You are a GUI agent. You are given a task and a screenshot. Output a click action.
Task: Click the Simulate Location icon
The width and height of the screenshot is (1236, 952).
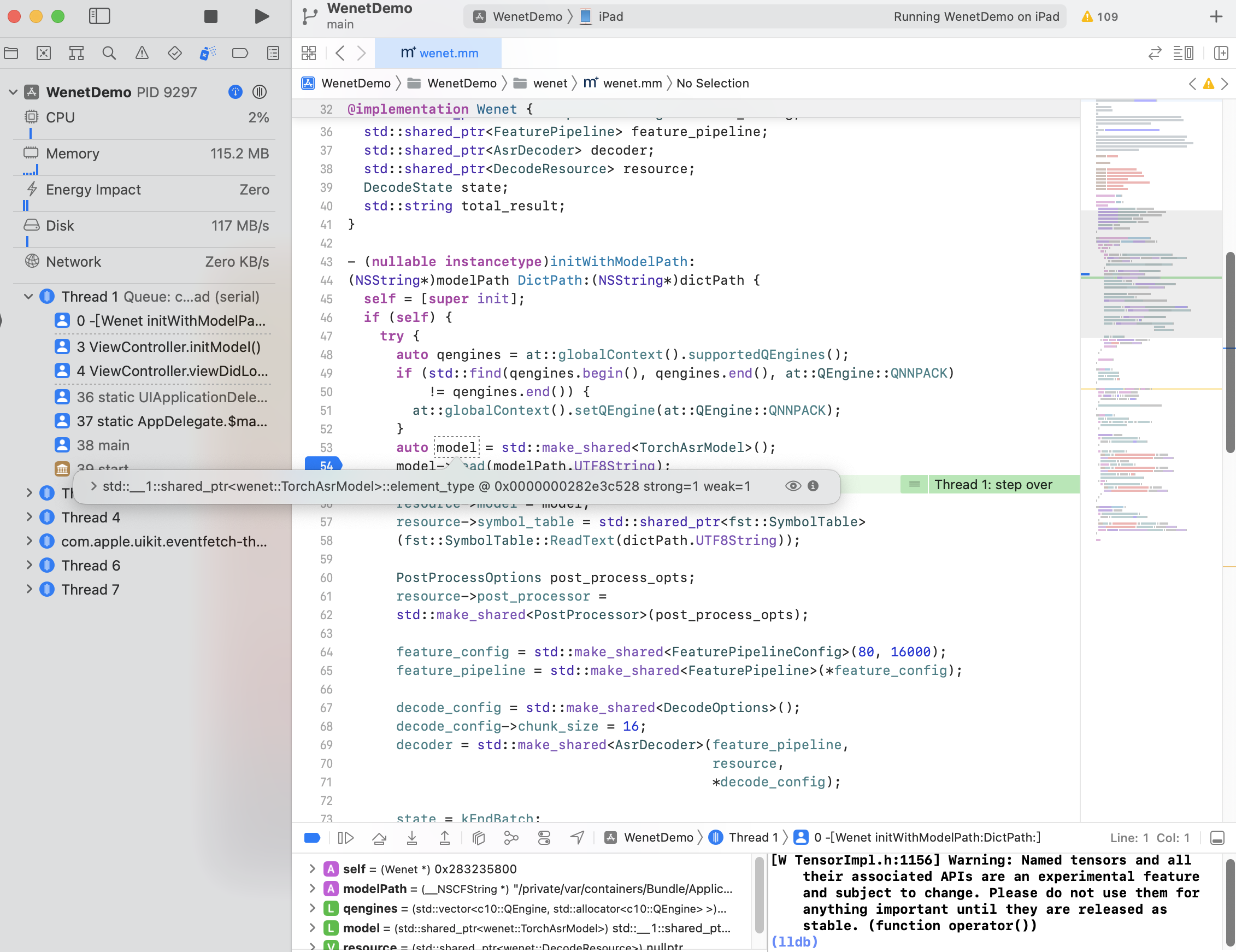pyautogui.click(x=576, y=837)
